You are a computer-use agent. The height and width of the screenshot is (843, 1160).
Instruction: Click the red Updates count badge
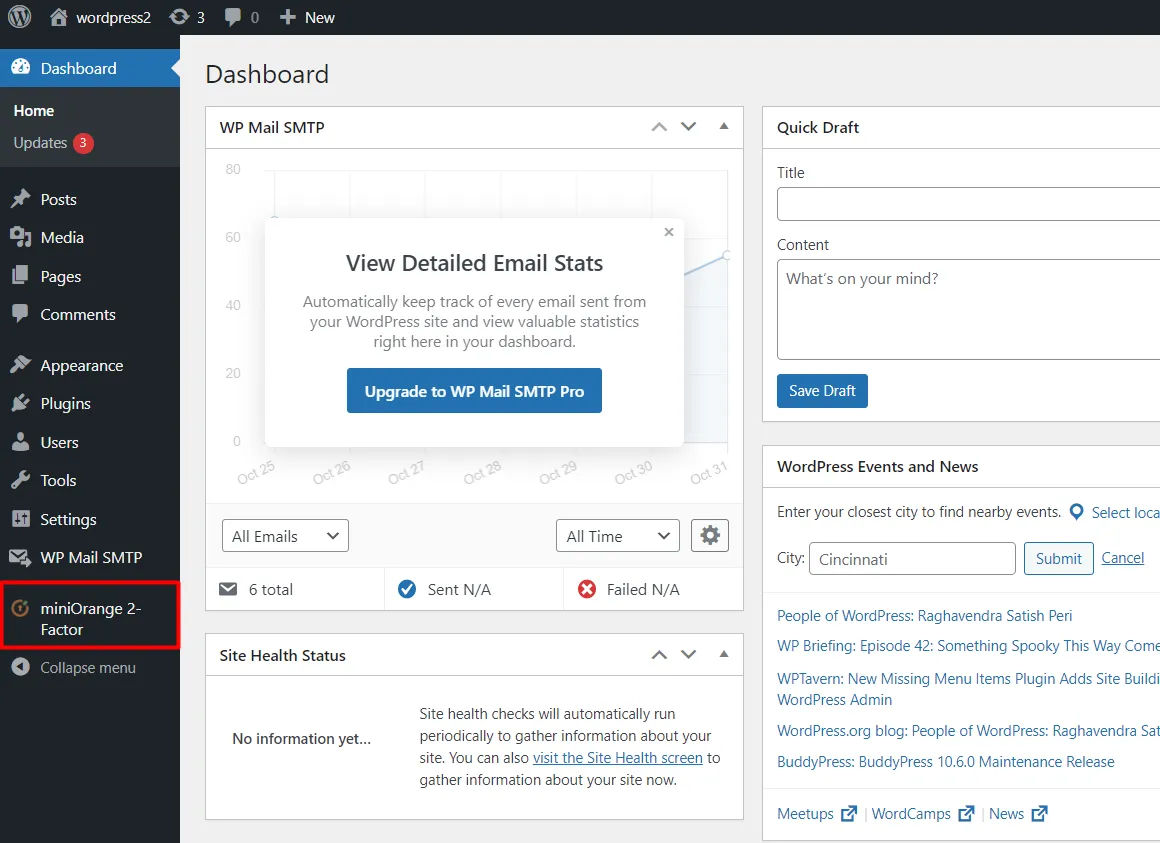tap(83, 143)
